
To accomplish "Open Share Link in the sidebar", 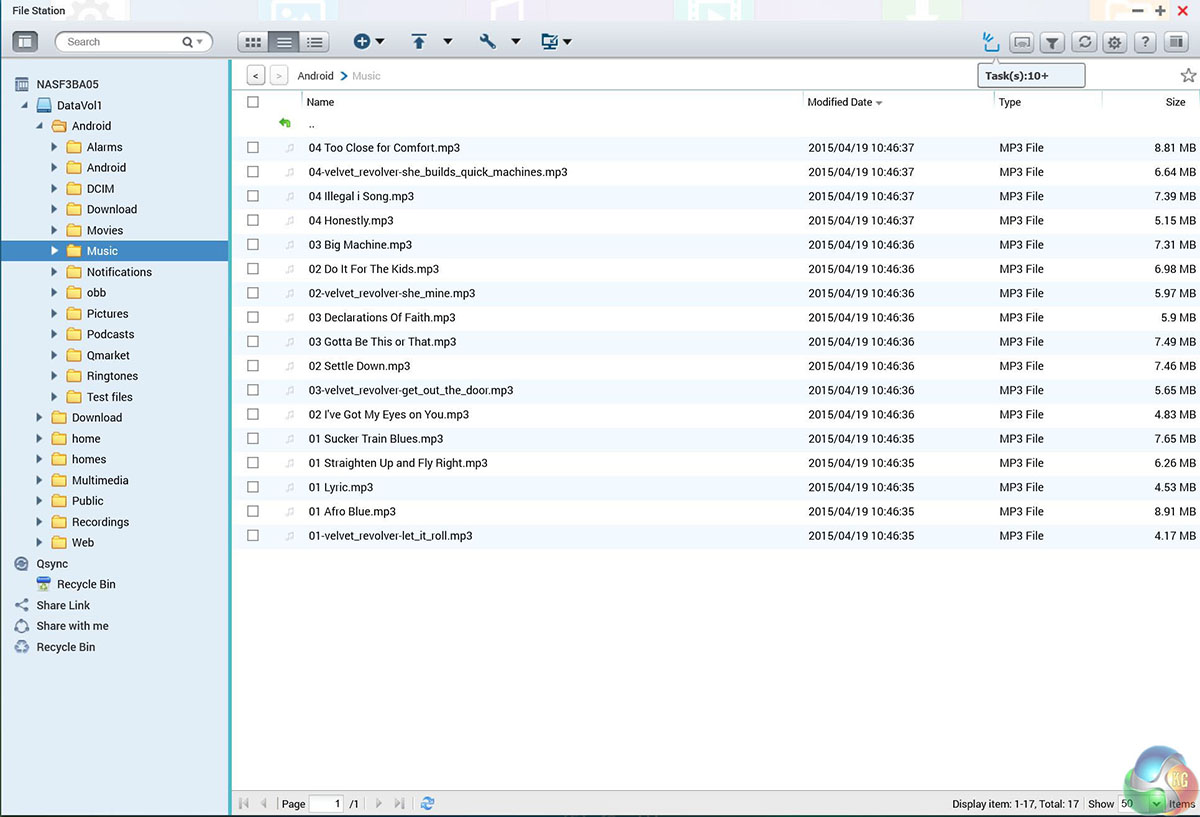I will click(x=63, y=605).
